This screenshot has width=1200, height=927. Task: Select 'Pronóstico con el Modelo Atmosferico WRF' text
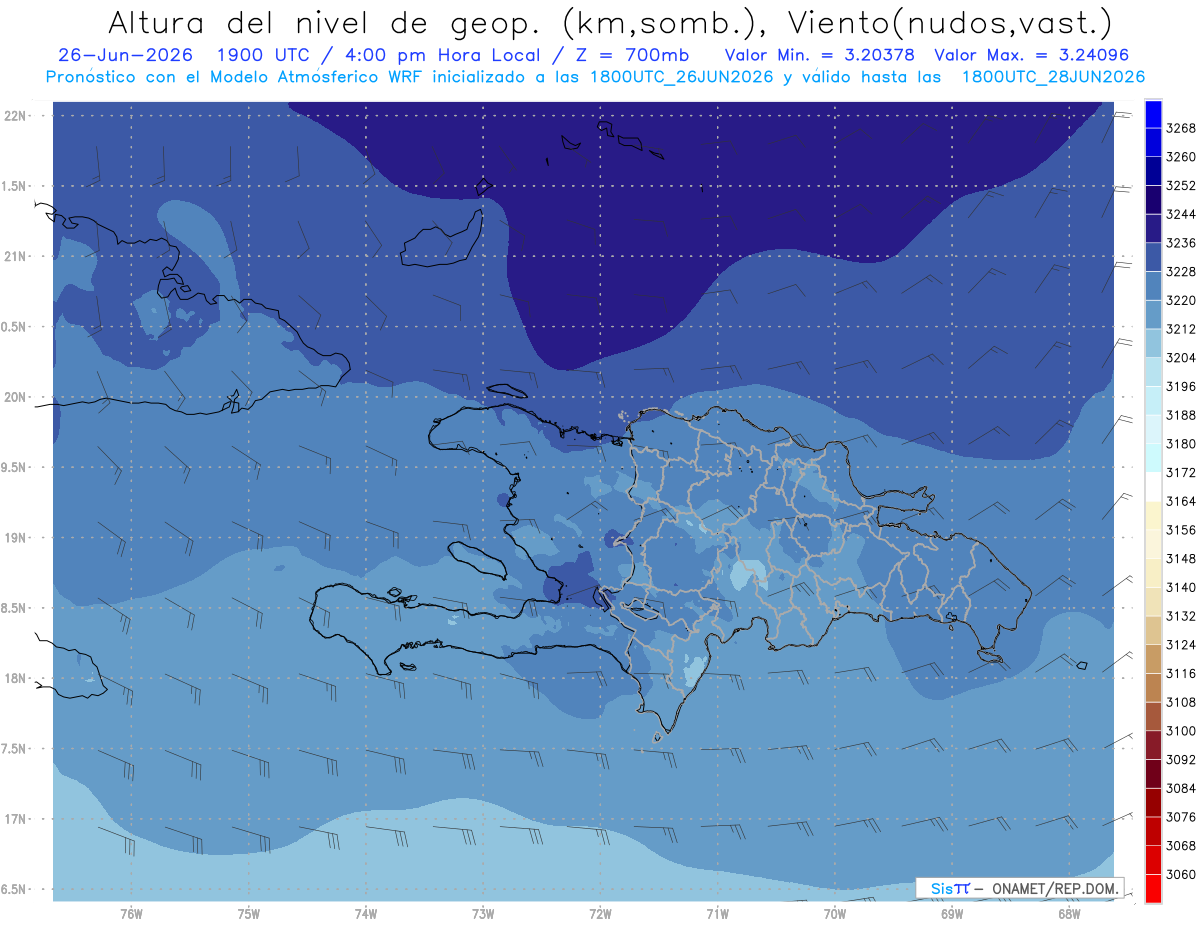[236, 77]
